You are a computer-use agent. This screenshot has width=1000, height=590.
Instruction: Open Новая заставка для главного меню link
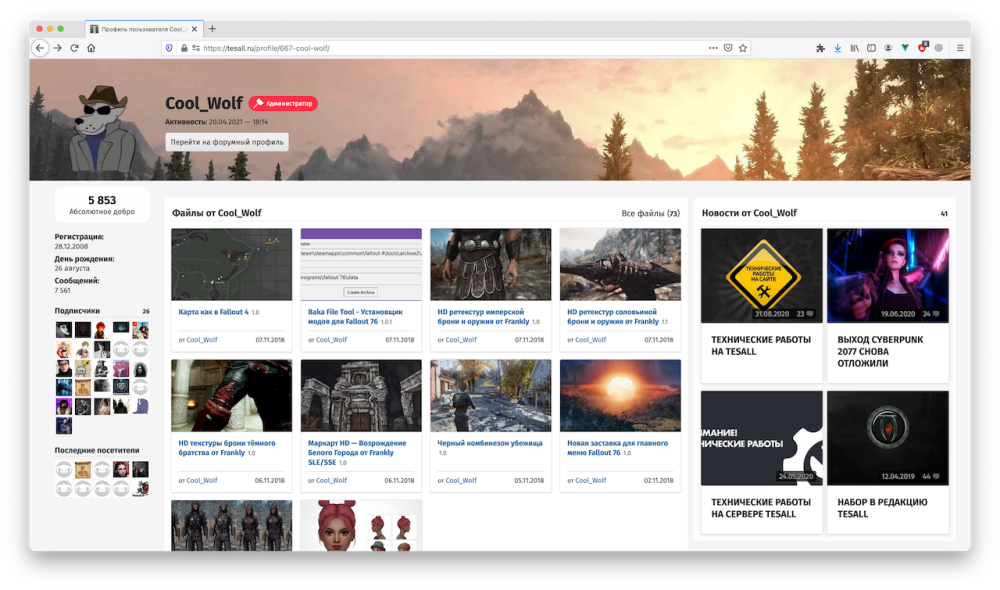tap(617, 448)
